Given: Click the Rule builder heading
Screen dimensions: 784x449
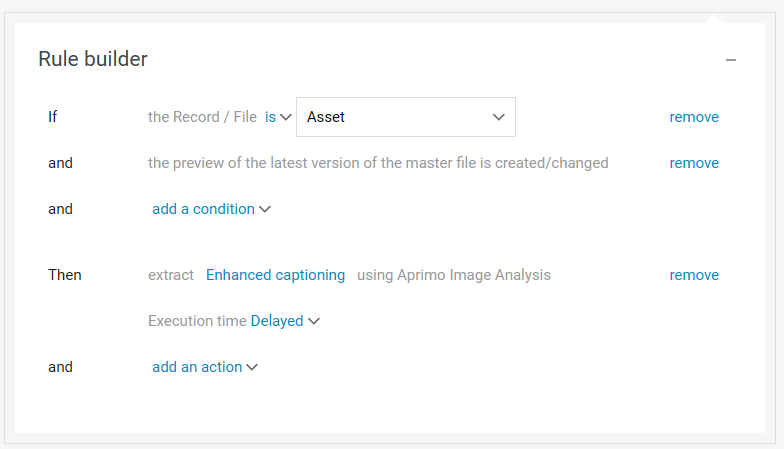Looking at the screenshot, I should (x=93, y=59).
